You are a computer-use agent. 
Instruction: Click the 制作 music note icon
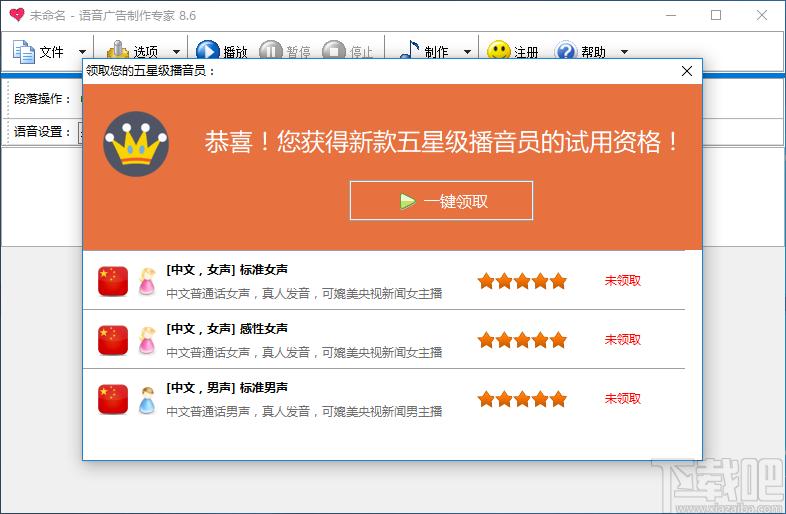coord(410,50)
